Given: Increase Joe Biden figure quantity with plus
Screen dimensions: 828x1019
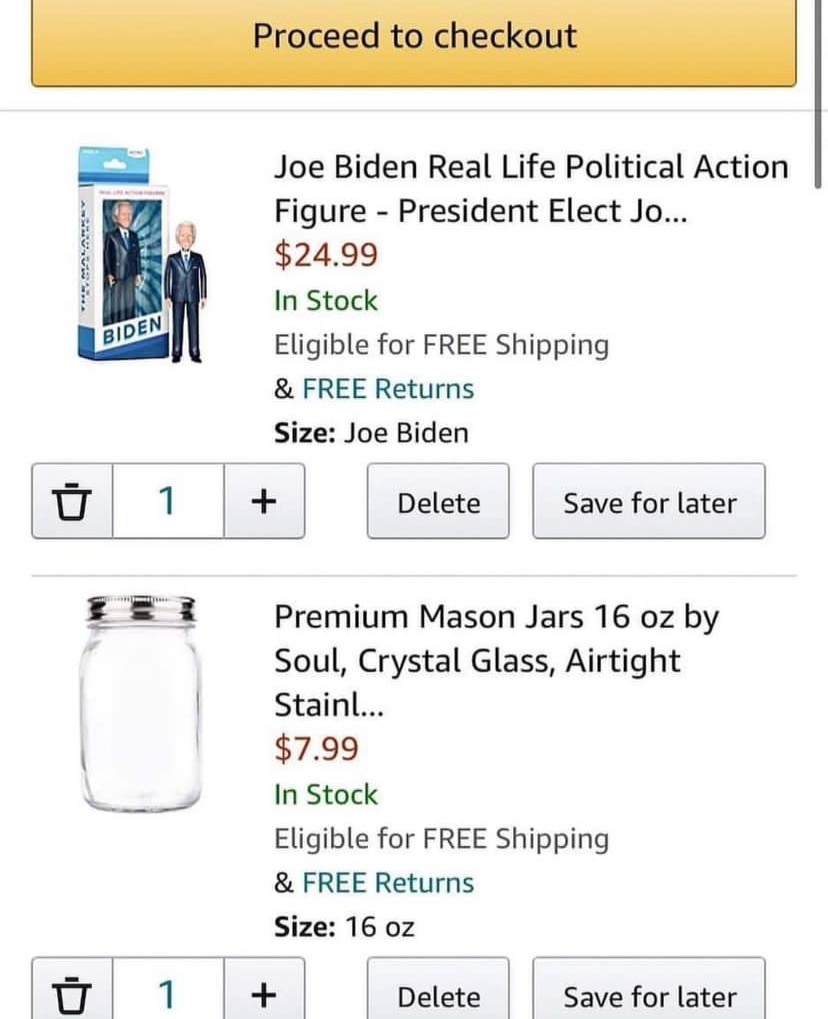Looking at the screenshot, I should click(x=264, y=501).
